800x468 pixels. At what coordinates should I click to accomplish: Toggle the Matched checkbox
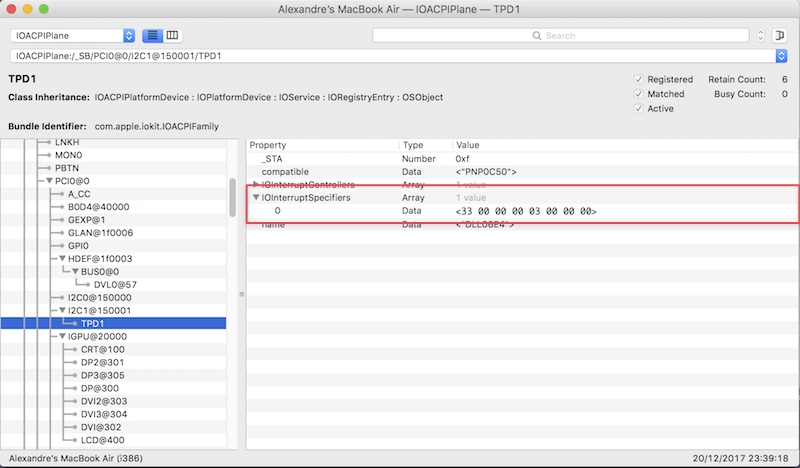(639, 94)
